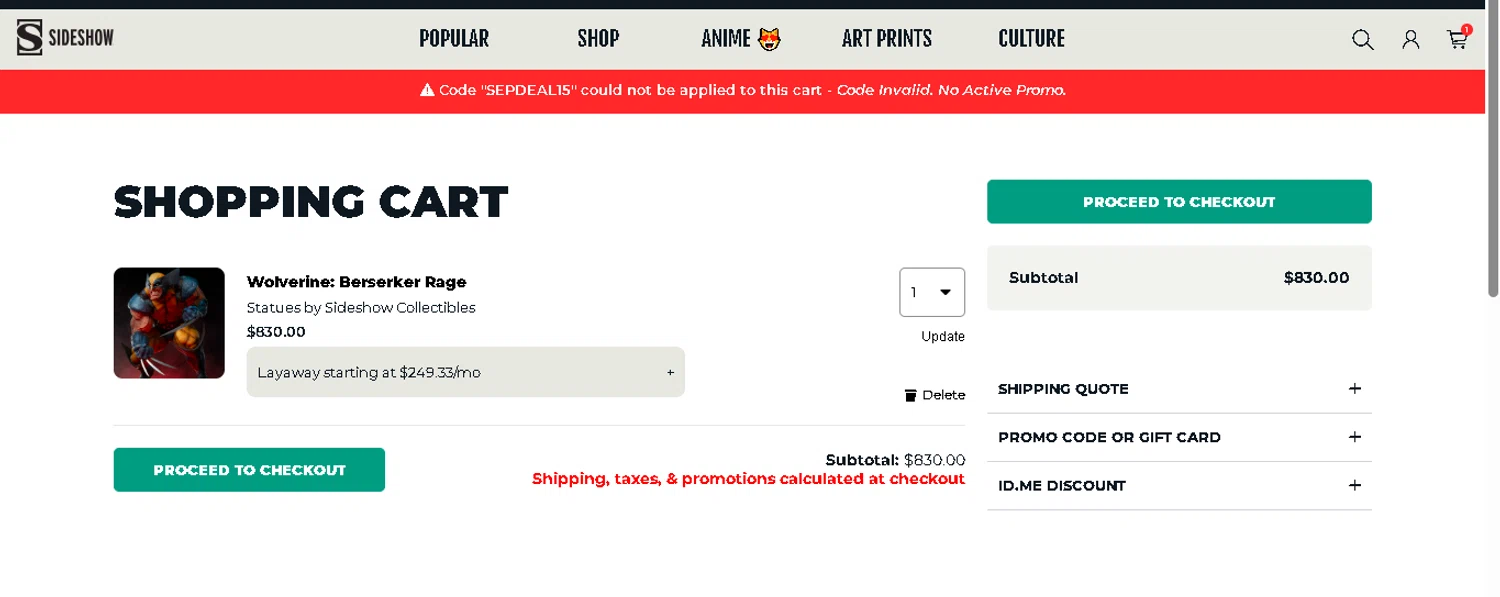The width and height of the screenshot is (1500, 597).
Task: Open Wolverine: Berserker Rage product link
Action: [356, 282]
